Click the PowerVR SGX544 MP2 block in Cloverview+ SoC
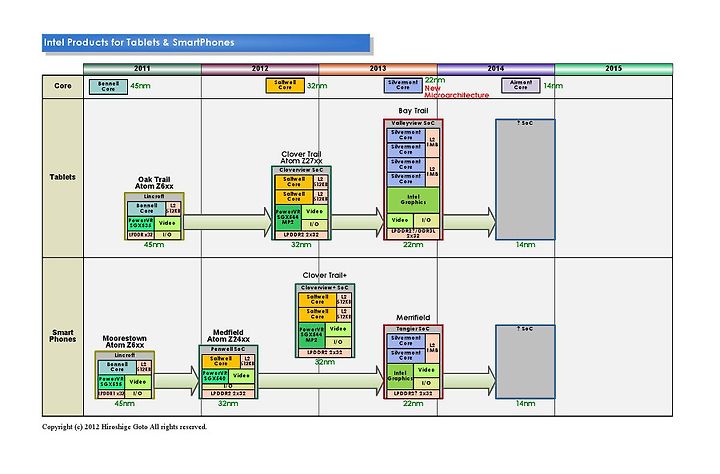Viewport: 720px width, 474px height. coord(311,335)
